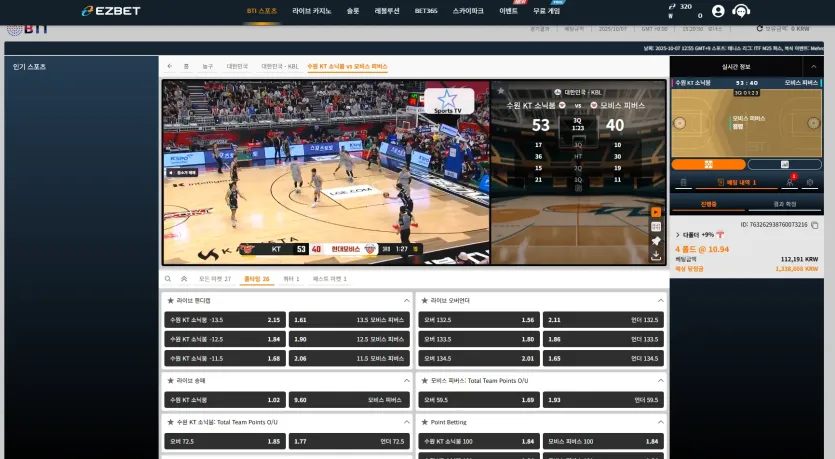The height and width of the screenshot is (459, 835).
Task: Star the 라이브 핸디캡 market
Action: tap(170, 301)
